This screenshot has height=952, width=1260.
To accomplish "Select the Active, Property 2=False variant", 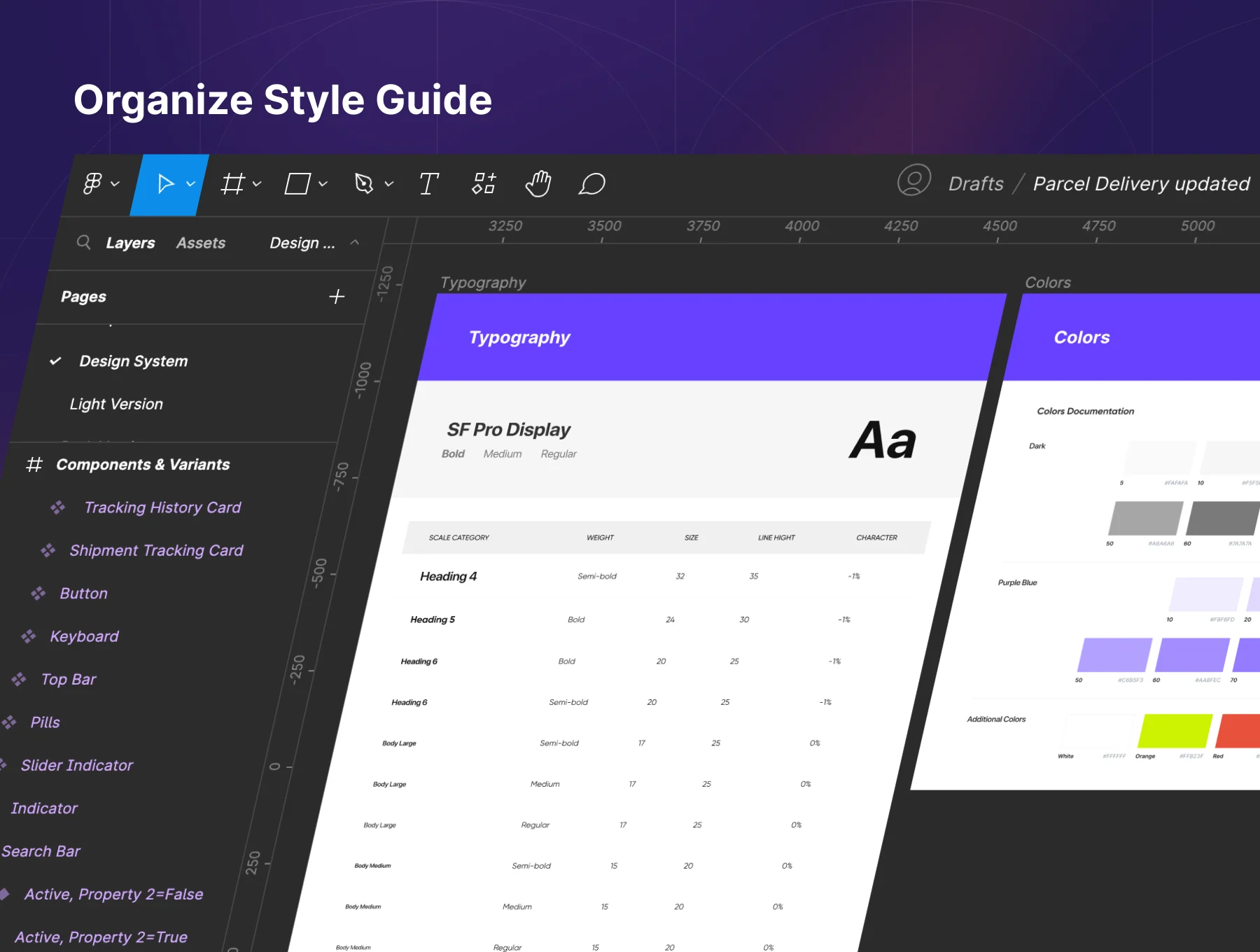I will (113, 894).
